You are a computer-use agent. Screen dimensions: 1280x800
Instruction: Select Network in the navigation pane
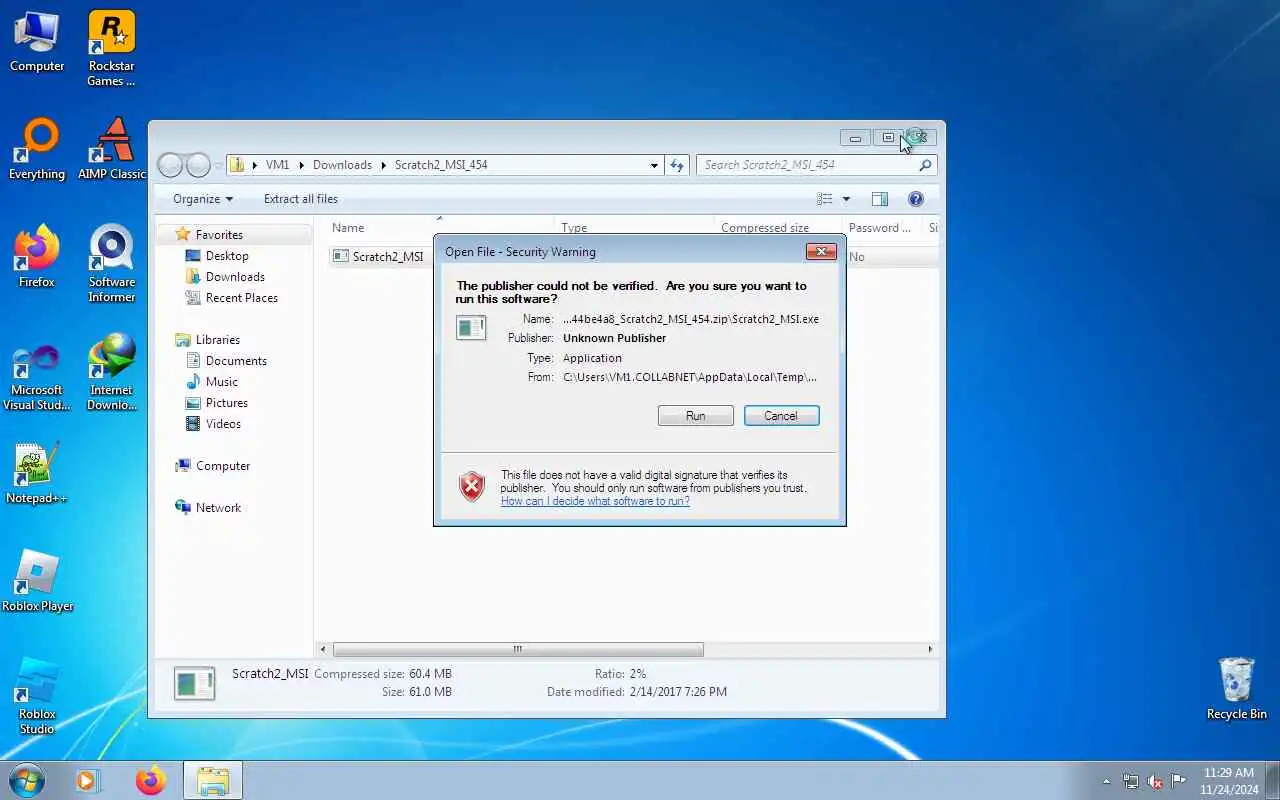click(218, 508)
